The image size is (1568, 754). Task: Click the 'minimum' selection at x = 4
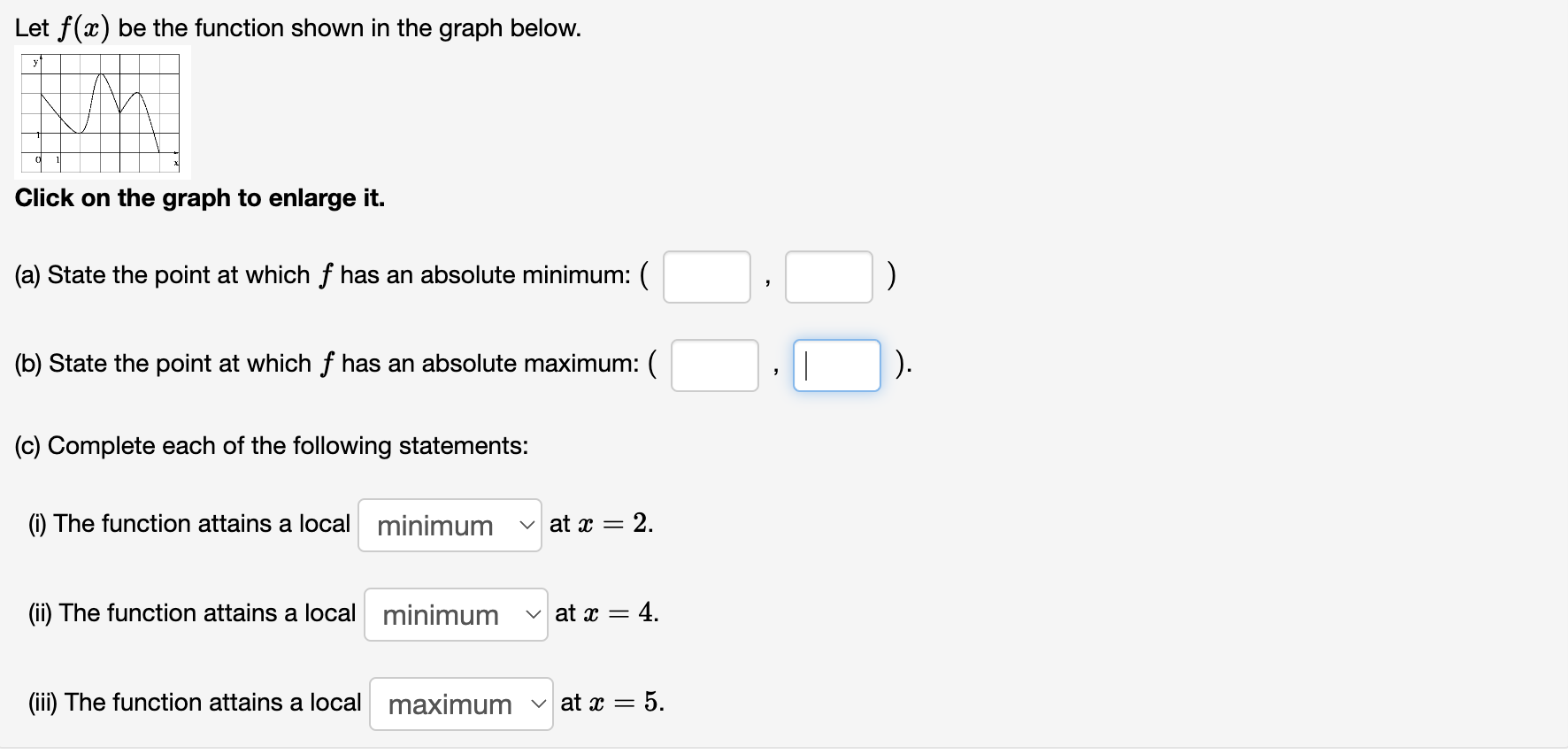tap(440, 614)
